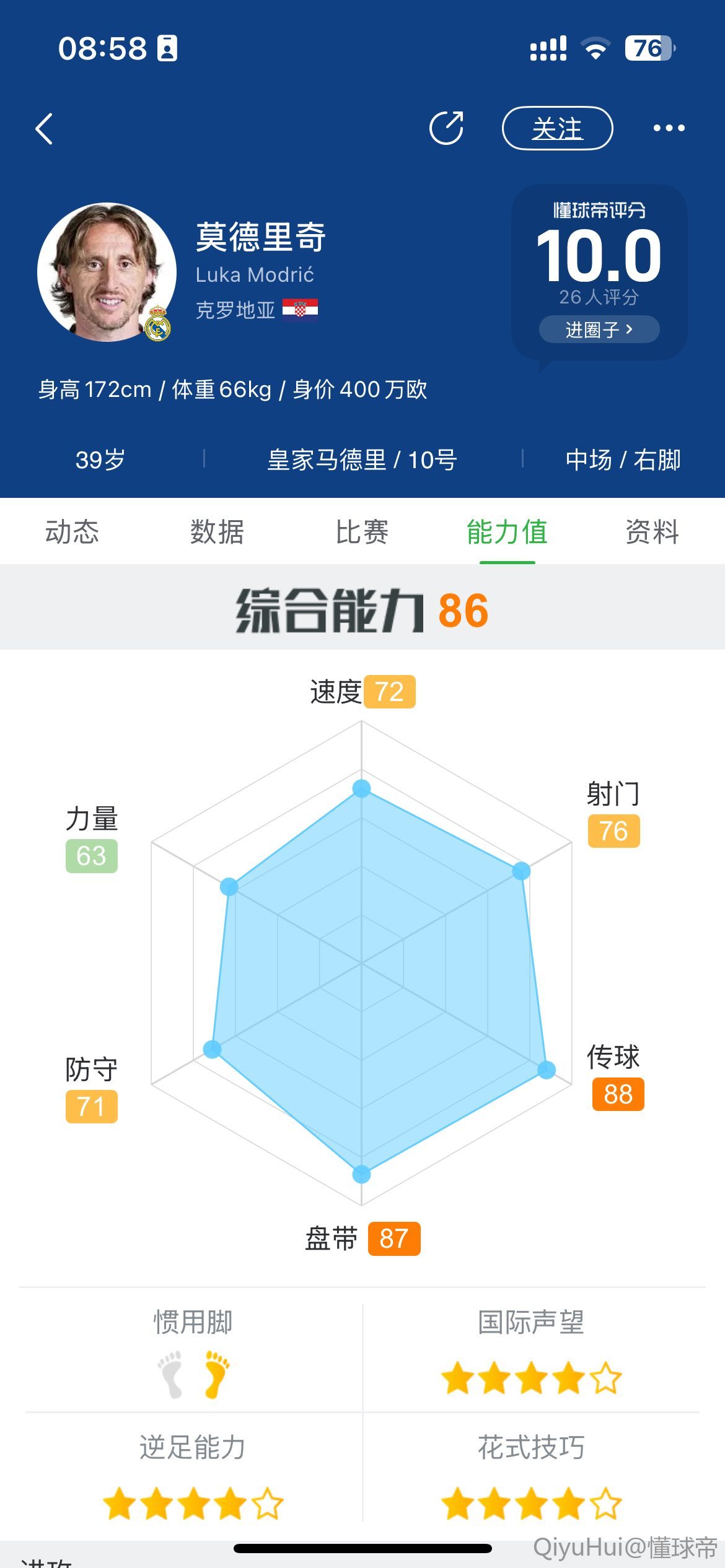725x1568 pixels.
Task: Open the three-dot more options menu
Action: coord(669,128)
